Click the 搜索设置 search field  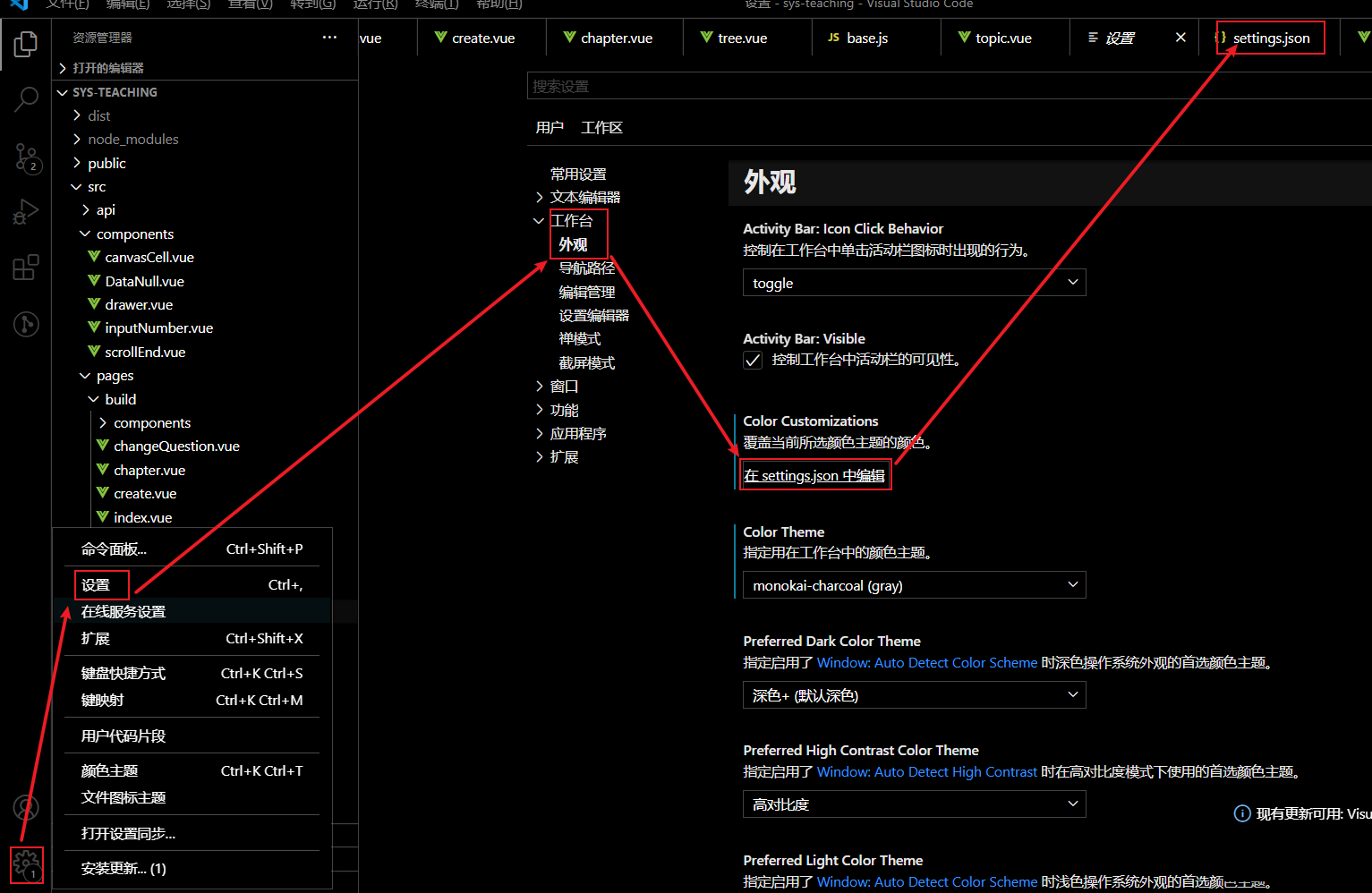pyautogui.click(x=949, y=86)
